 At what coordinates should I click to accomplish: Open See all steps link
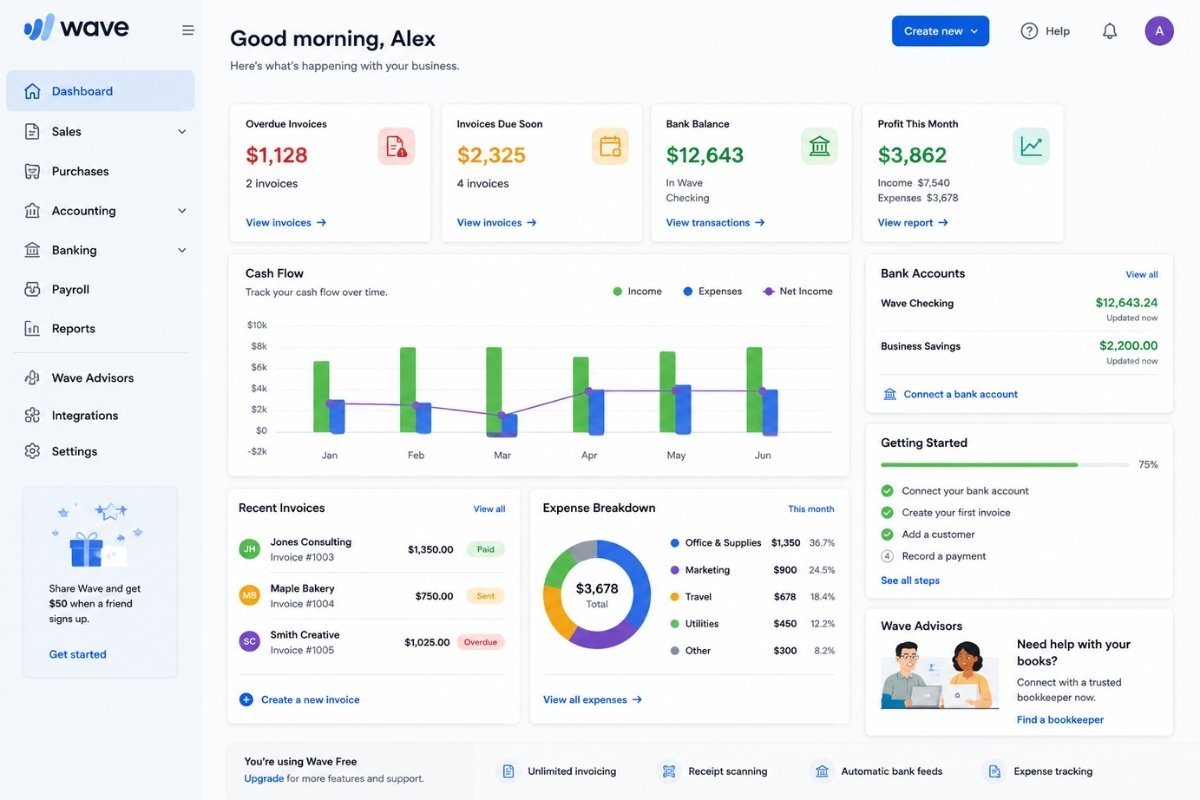click(x=910, y=580)
